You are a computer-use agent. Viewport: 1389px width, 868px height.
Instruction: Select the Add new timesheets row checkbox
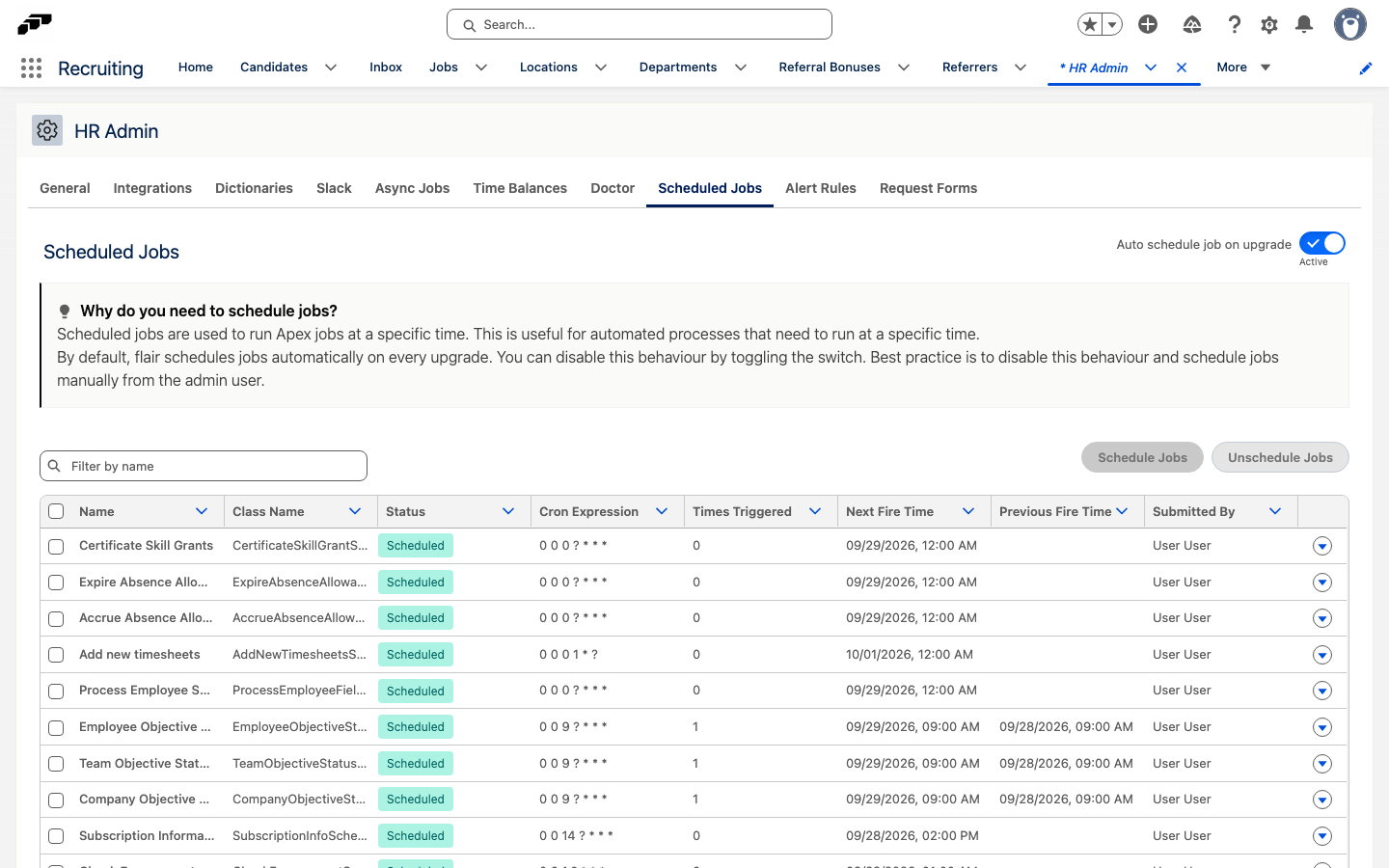click(56, 655)
